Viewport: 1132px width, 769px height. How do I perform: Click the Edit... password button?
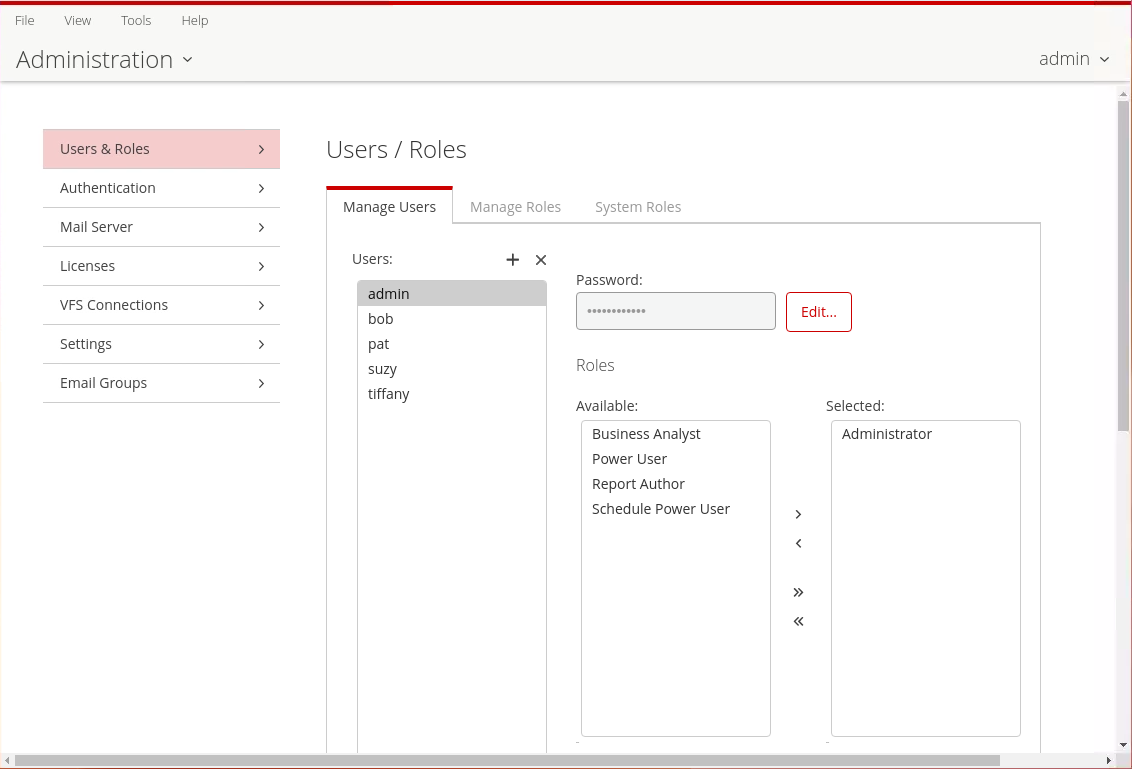tap(819, 312)
